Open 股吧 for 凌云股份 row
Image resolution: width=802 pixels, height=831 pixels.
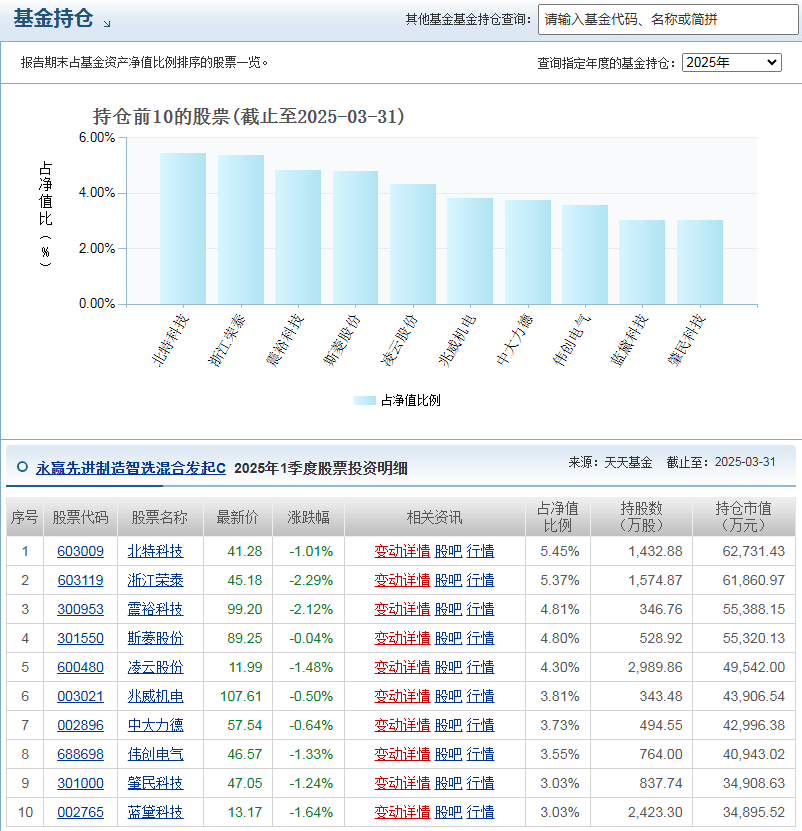coord(448,667)
